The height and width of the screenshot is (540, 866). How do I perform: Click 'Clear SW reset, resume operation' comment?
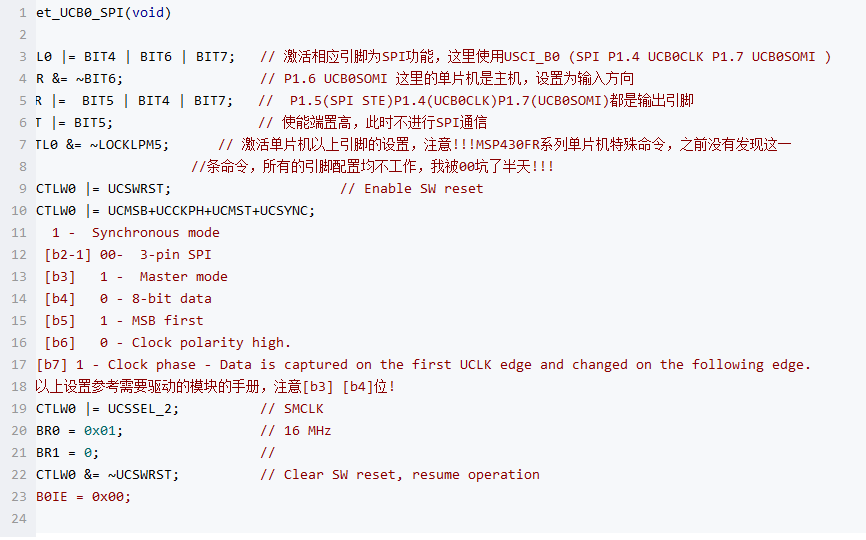(x=411, y=475)
